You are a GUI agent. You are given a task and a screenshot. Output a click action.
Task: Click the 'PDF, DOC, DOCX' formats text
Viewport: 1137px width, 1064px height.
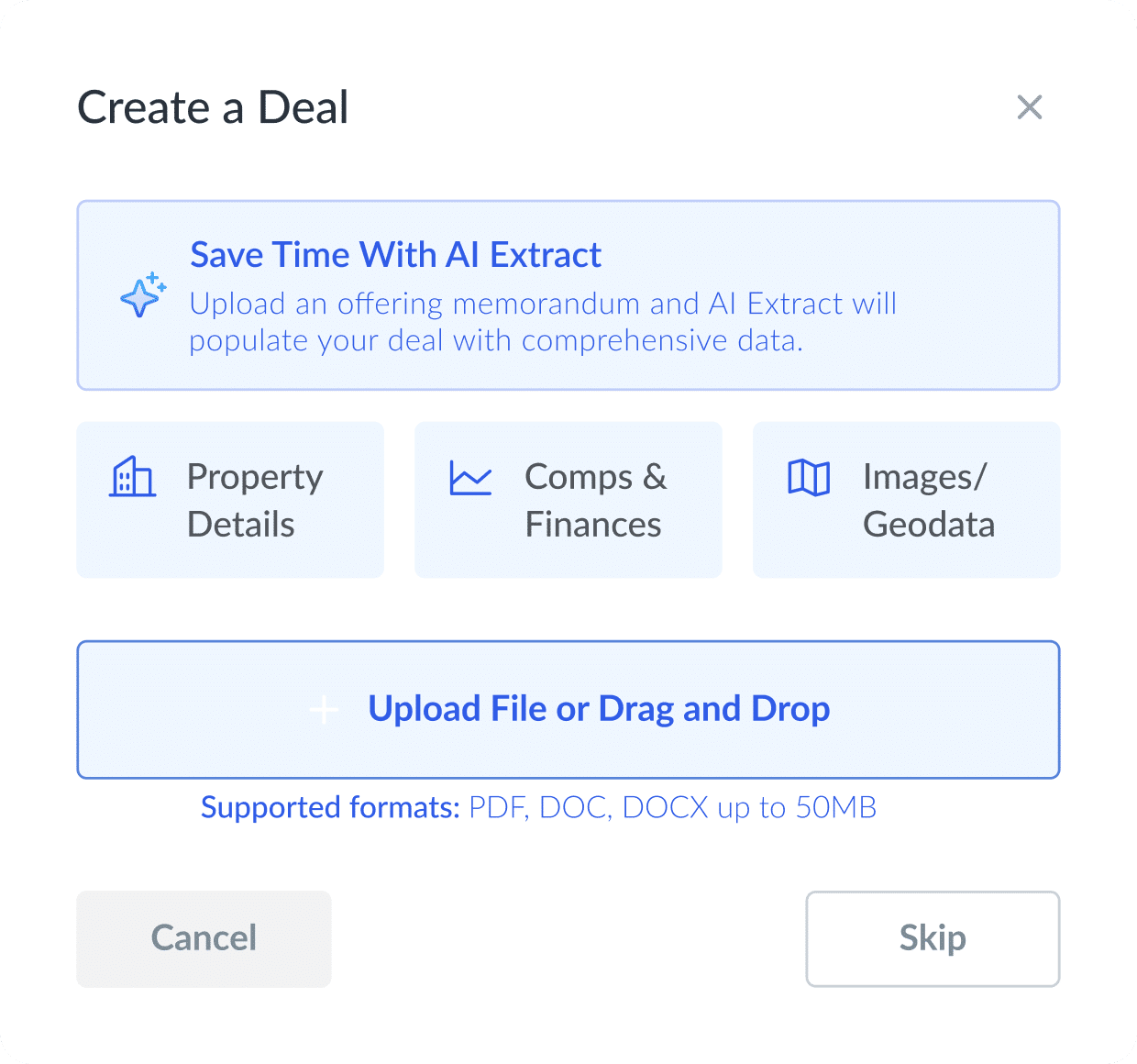(588, 808)
